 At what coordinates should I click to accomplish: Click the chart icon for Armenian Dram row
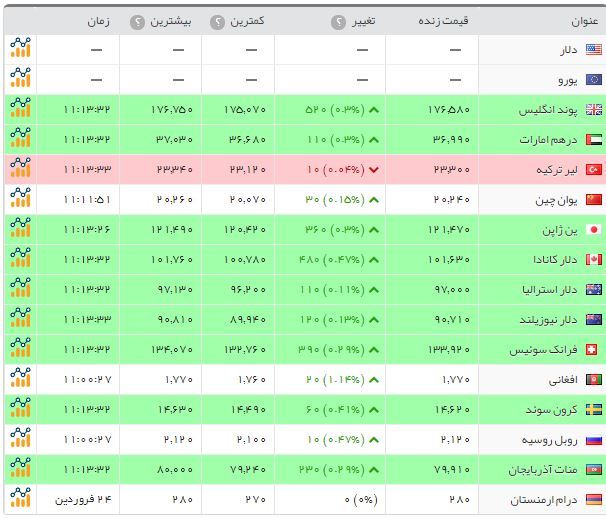tap(20, 499)
